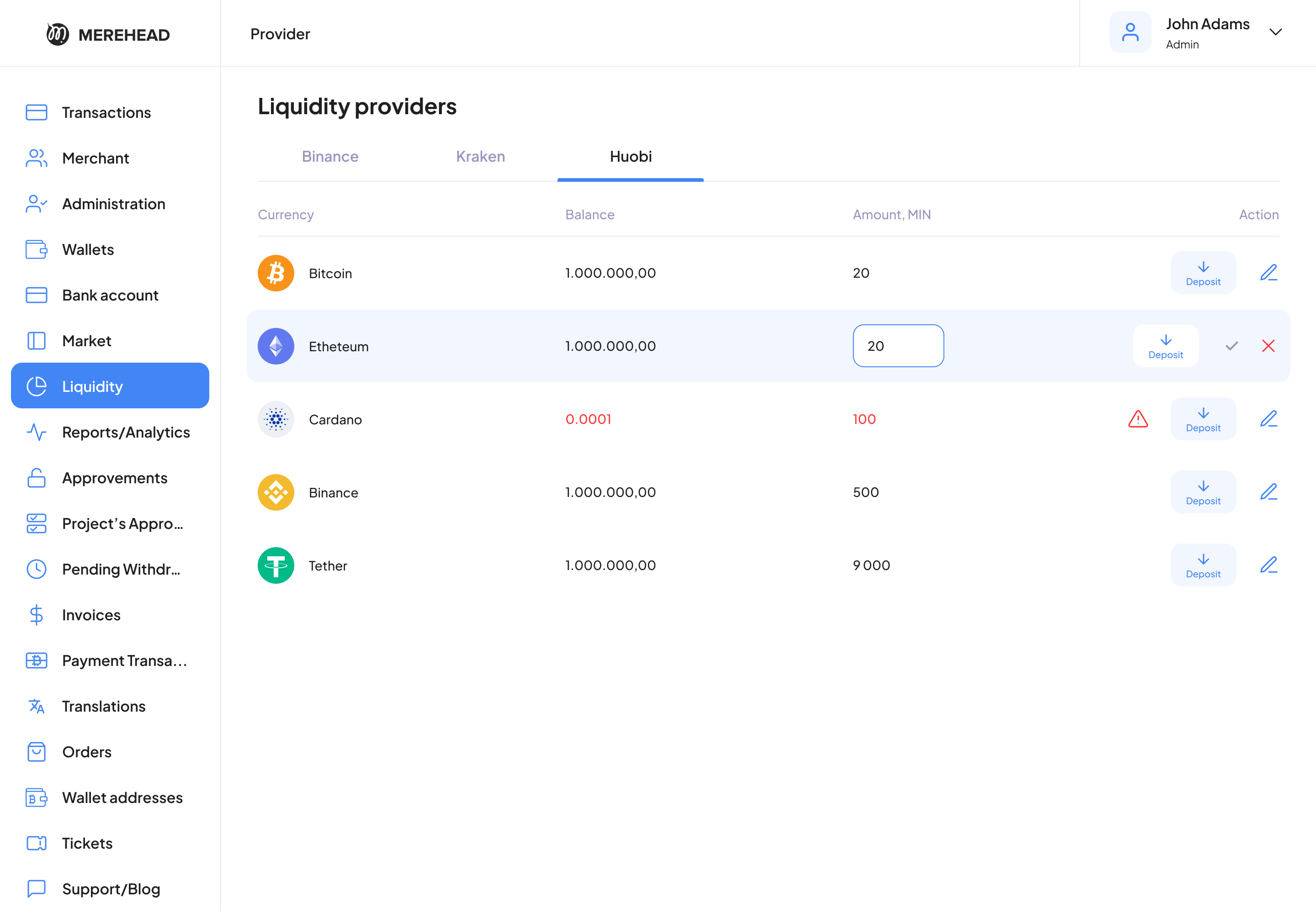Click the Merehead logo in the header
The height and width of the screenshot is (919, 1316).
pyautogui.click(x=108, y=34)
